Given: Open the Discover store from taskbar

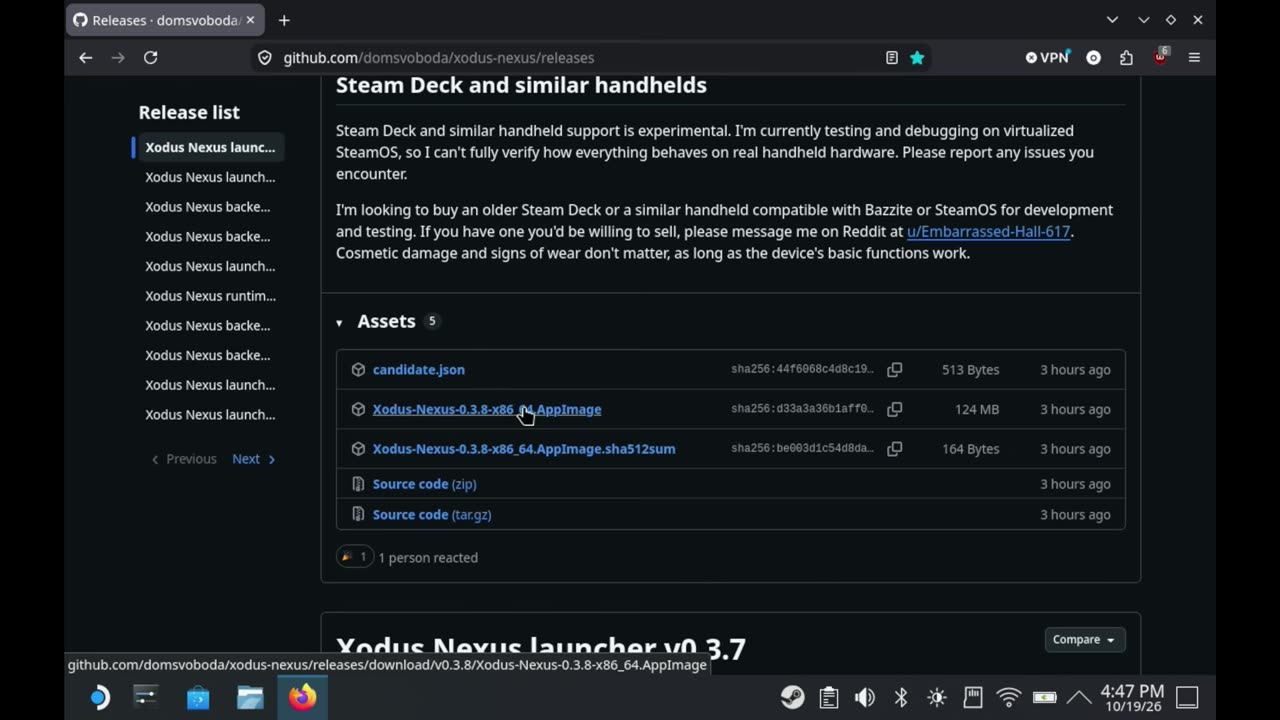Looking at the screenshot, I should coord(198,697).
